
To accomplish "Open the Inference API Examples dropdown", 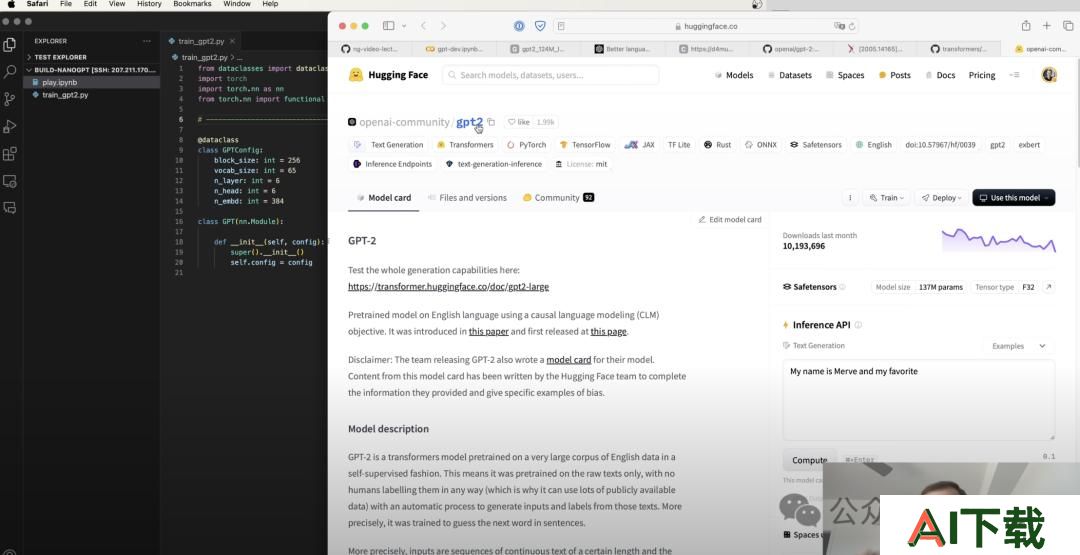I will pyautogui.click(x=1019, y=346).
